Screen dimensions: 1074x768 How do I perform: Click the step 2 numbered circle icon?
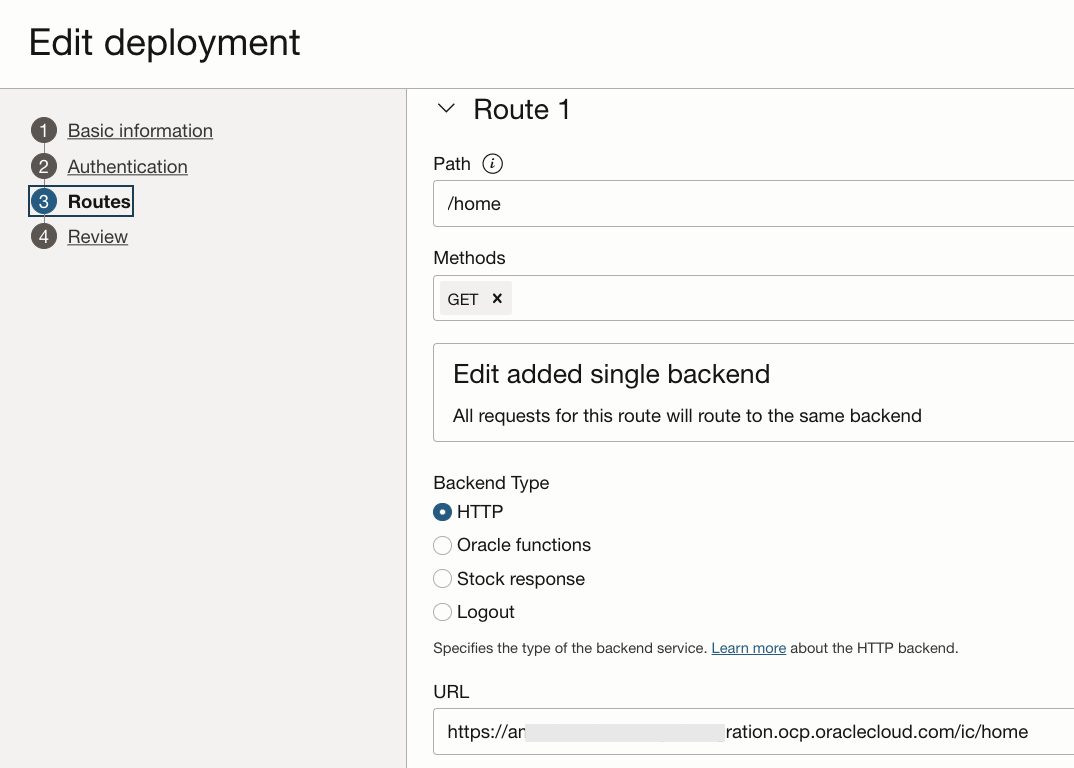(x=43, y=166)
